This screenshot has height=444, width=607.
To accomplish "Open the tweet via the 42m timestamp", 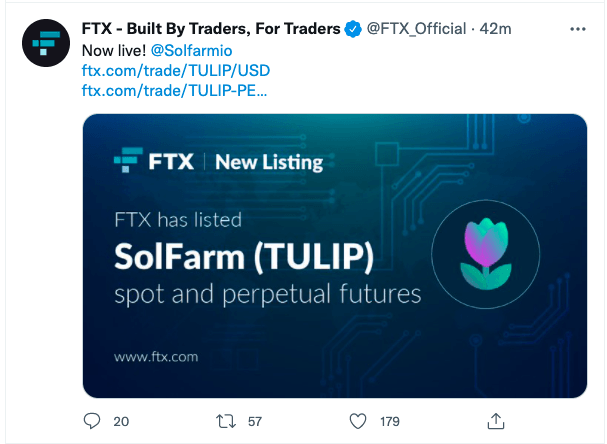I will click(x=496, y=29).
